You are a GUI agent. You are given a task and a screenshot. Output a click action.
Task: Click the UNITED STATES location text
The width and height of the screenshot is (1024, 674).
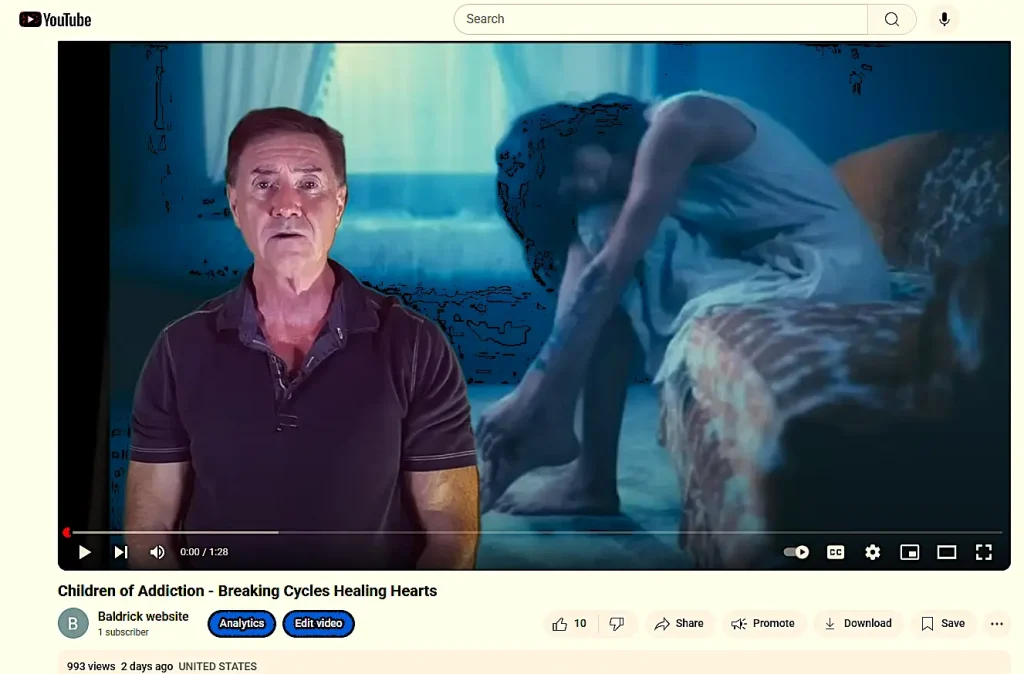tap(217, 666)
